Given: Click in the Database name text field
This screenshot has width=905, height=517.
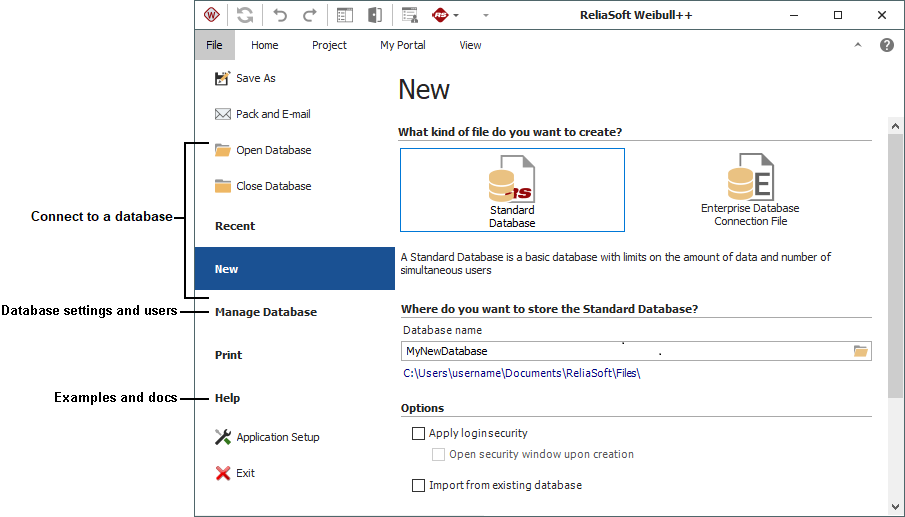Looking at the screenshot, I should click(x=620, y=351).
